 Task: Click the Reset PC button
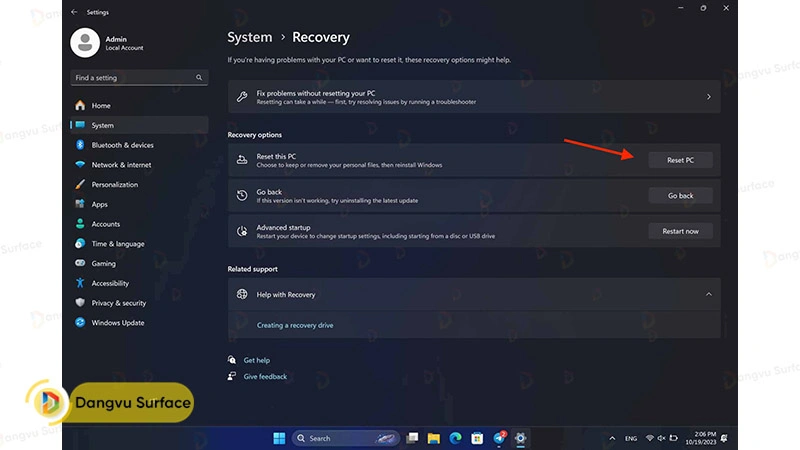680,160
